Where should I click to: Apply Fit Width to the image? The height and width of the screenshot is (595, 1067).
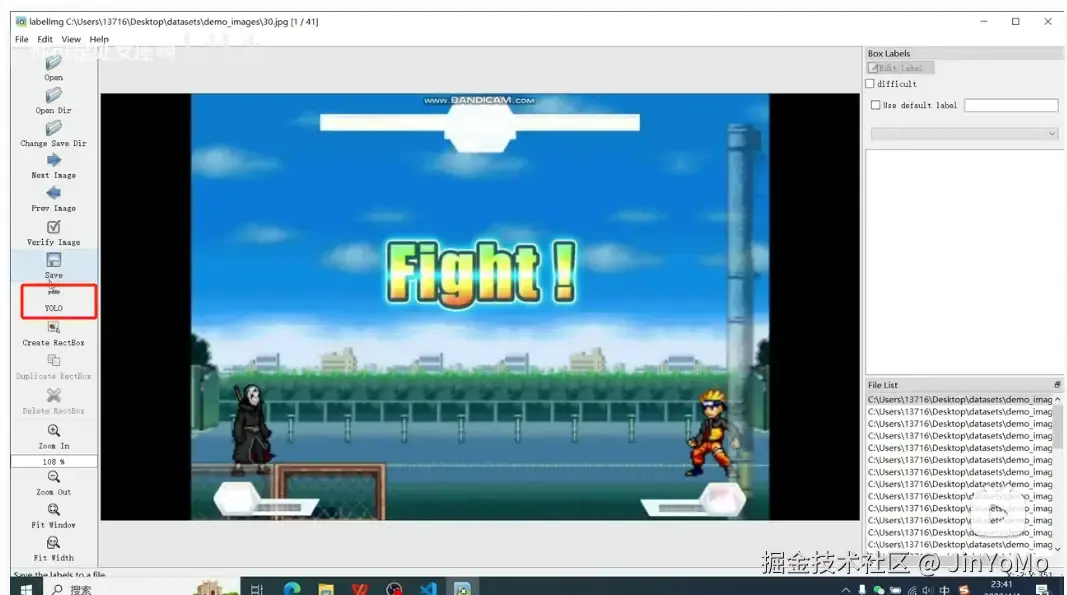click(x=53, y=549)
